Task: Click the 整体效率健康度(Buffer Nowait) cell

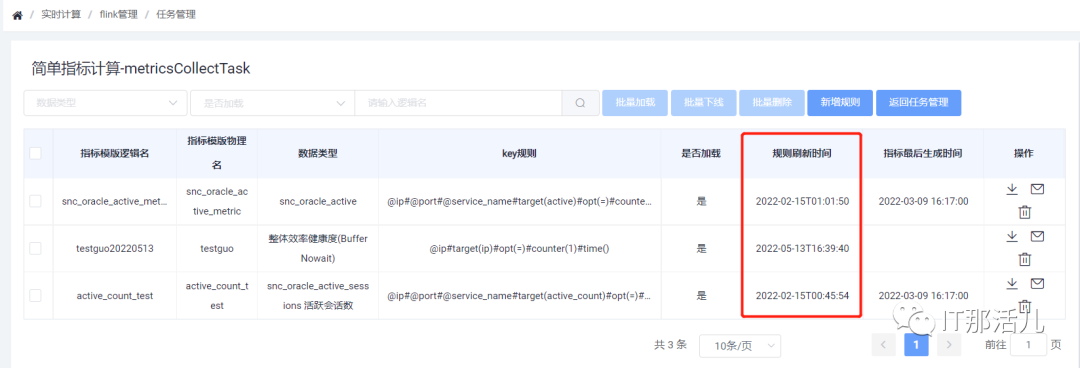Action: tap(318, 249)
